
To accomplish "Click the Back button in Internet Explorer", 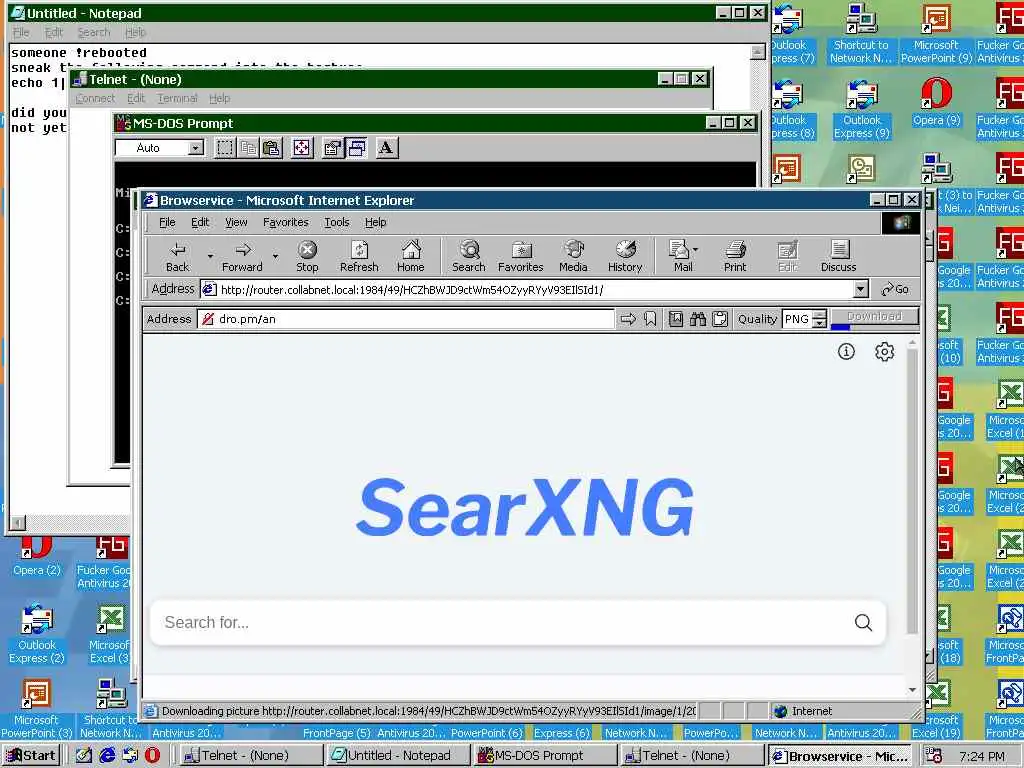I will click(177, 257).
